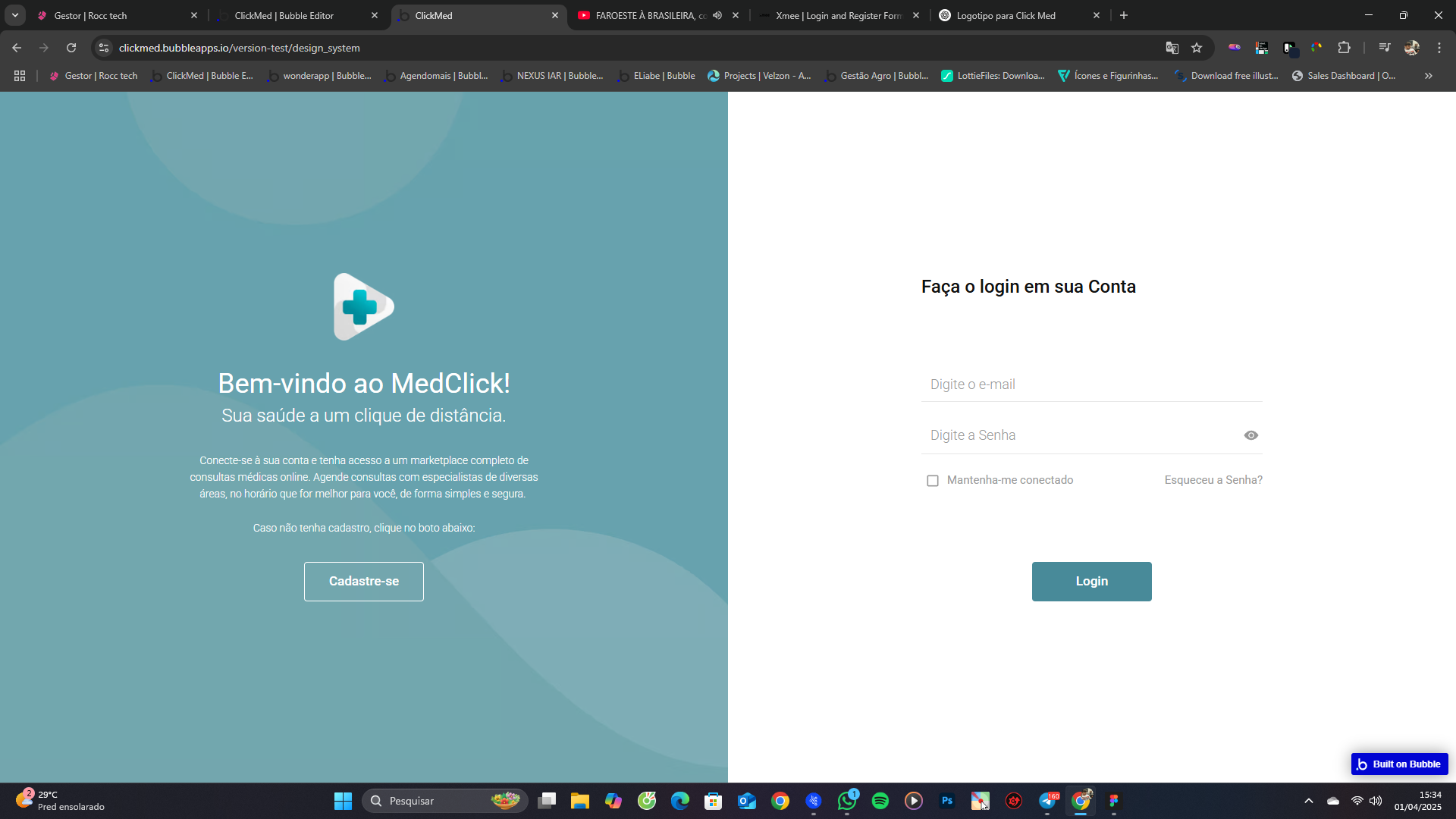Click the Esqueceu a Senha link
Screen dimensions: 1456x819
click(1213, 480)
